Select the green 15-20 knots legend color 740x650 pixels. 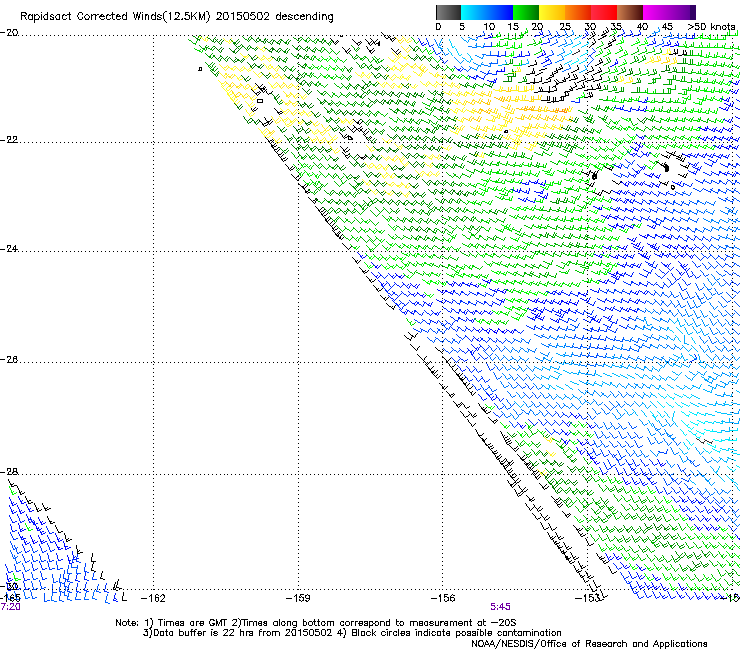pos(526,12)
